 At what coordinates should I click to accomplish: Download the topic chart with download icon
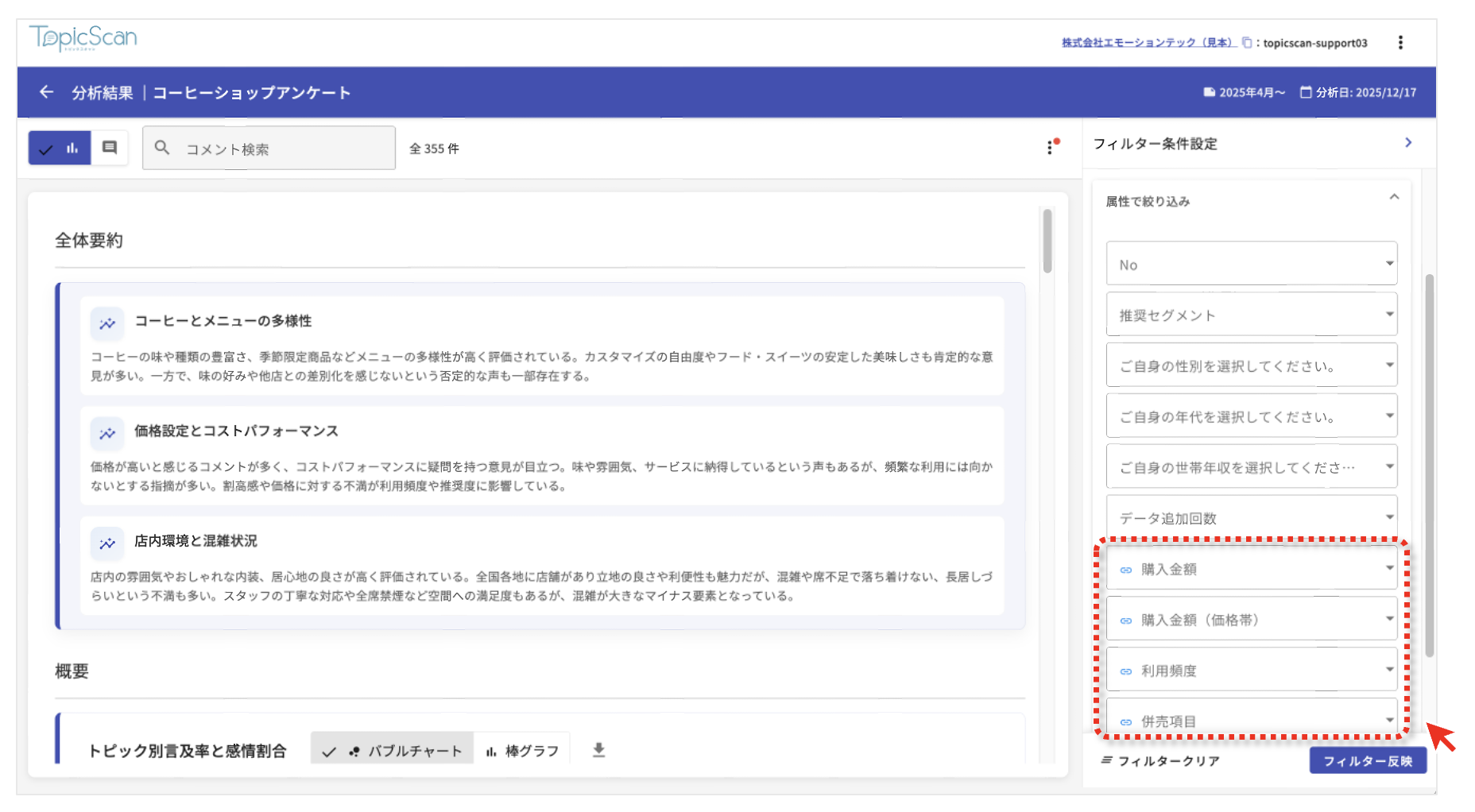point(598,750)
